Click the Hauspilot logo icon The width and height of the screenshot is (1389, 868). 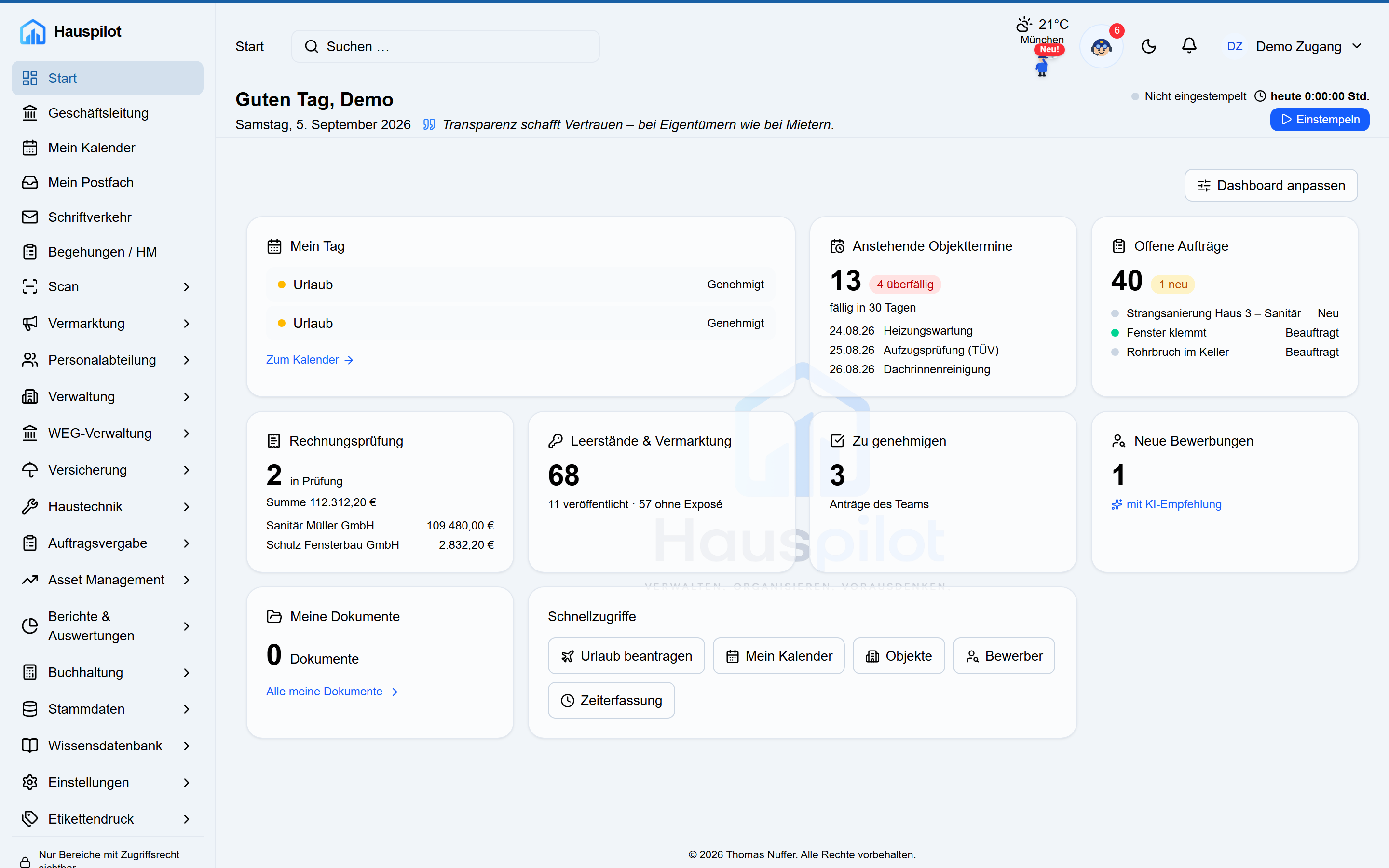[33, 31]
